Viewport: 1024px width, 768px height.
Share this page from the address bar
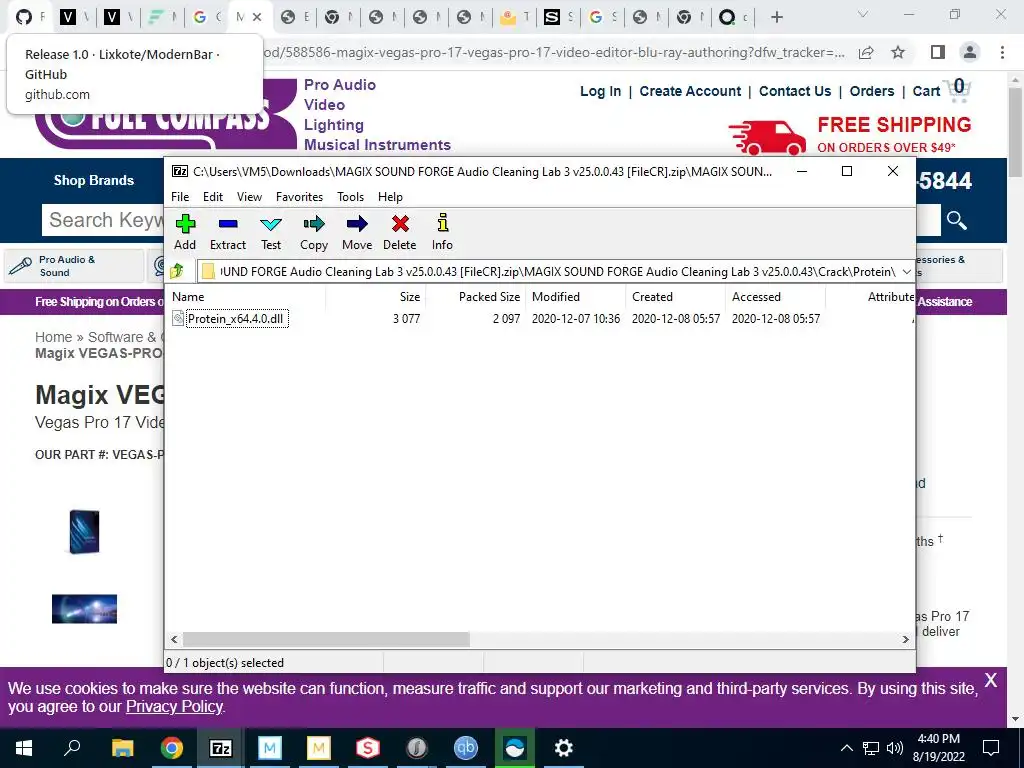click(x=866, y=52)
